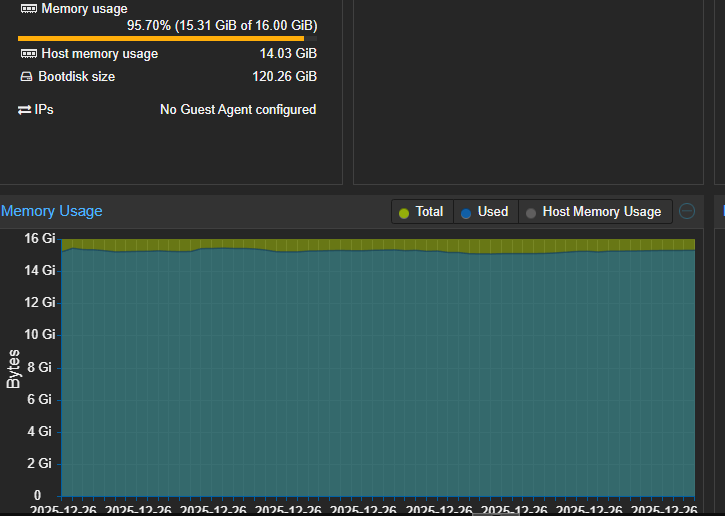This screenshot has height=516, width=725.
Task: Click the IPs network arrows icon
Action: tap(25, 110)
